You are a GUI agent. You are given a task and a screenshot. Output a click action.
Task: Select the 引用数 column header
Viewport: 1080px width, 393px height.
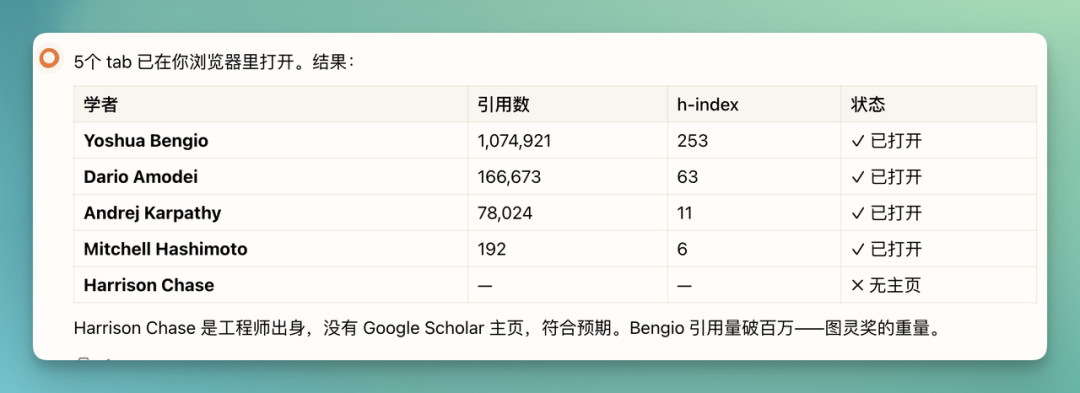point(503,105)
